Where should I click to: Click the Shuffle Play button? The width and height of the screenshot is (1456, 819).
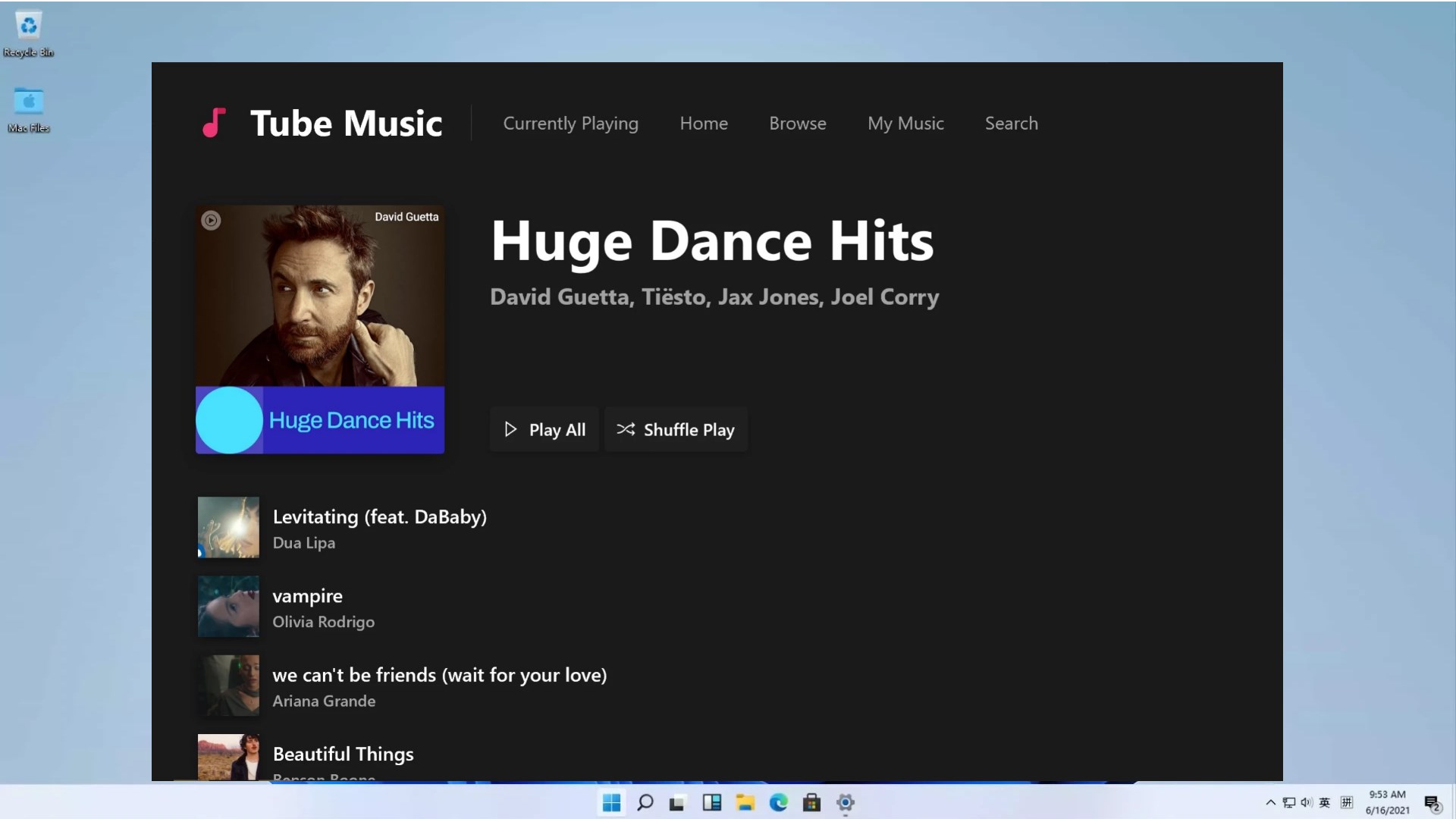676,429
